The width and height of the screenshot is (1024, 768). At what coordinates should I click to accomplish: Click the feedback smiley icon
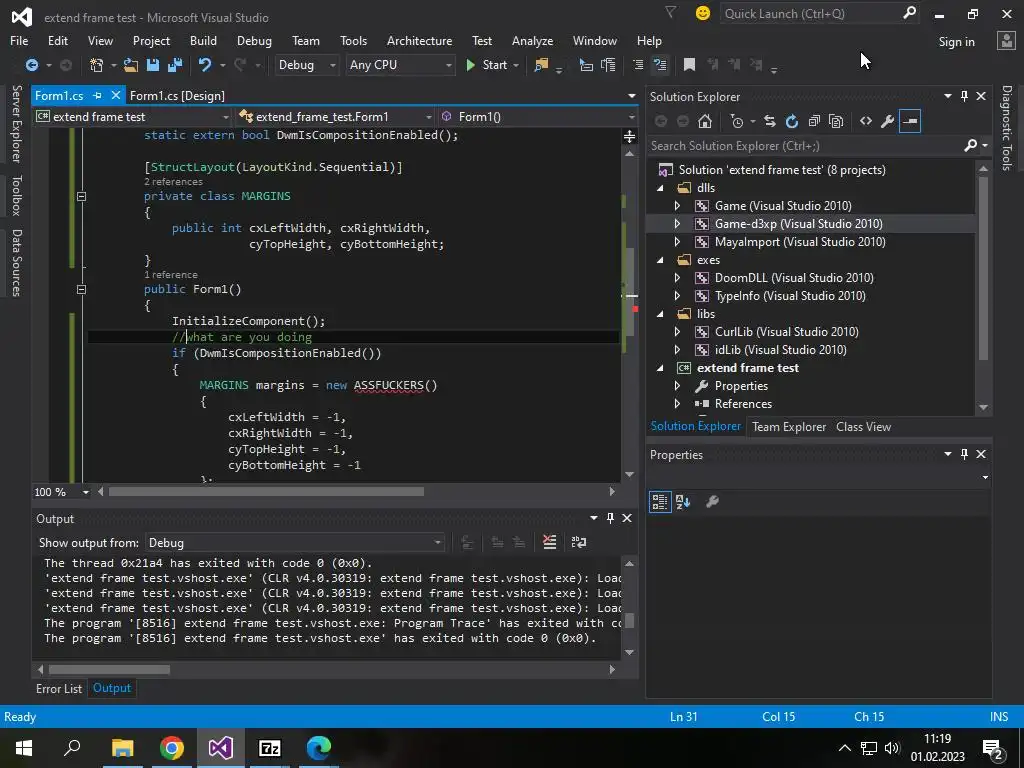tap(703, 13)
